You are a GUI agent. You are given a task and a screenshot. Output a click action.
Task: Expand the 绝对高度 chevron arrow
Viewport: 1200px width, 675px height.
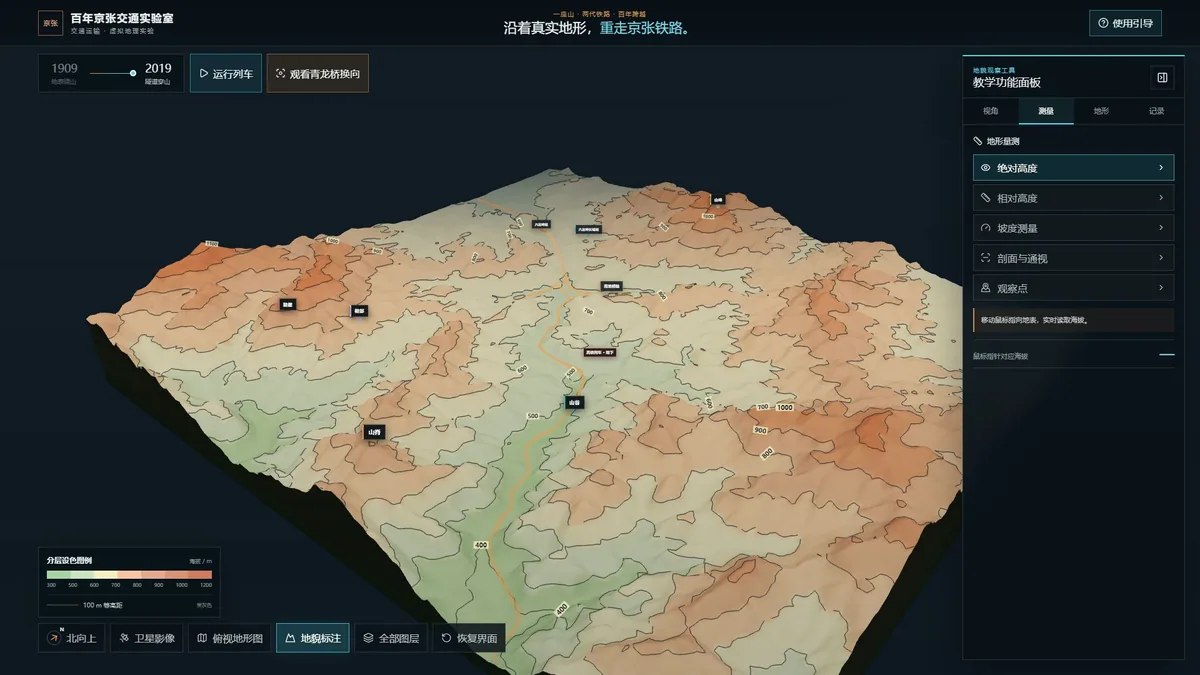(x=1161, y=168)
